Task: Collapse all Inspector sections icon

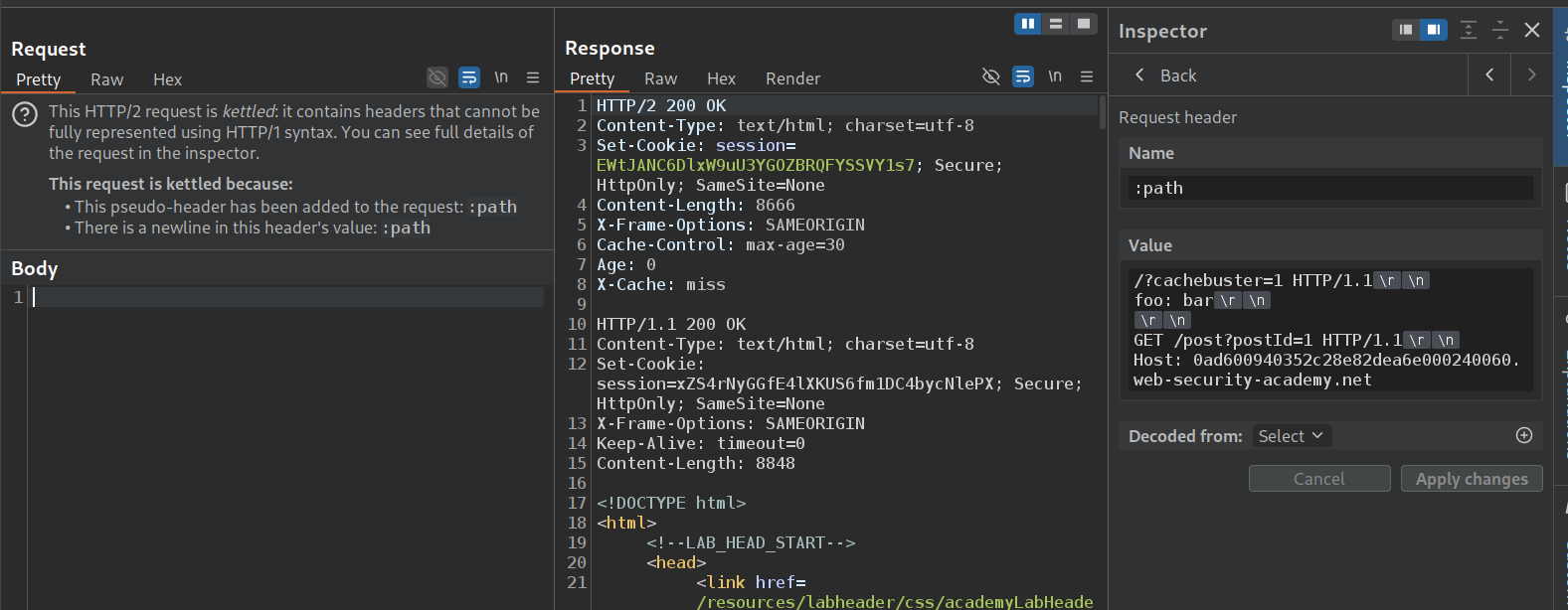Action: pos(1500,31)
